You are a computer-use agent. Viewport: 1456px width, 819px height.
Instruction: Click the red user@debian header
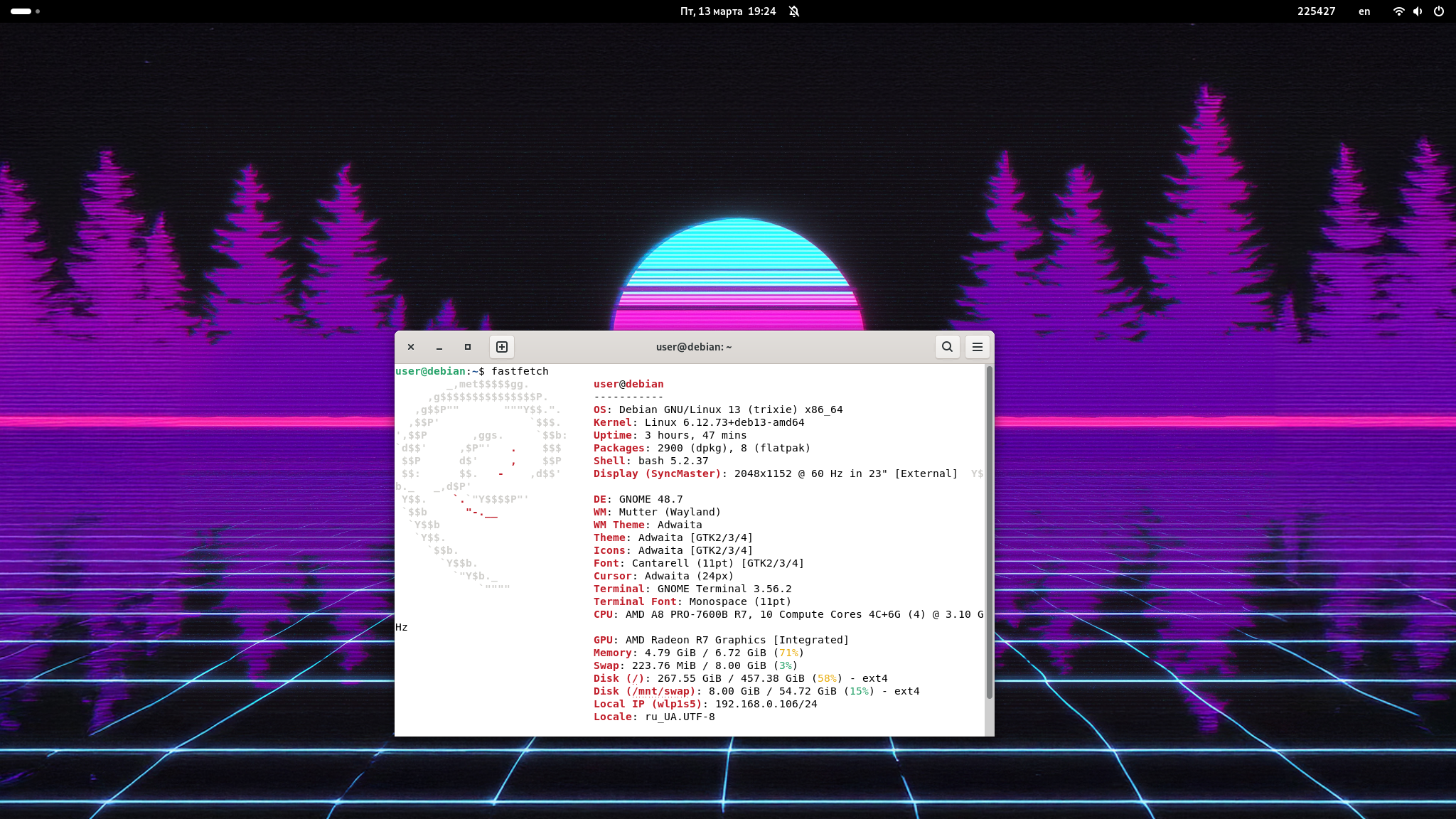tap(628, 384)
